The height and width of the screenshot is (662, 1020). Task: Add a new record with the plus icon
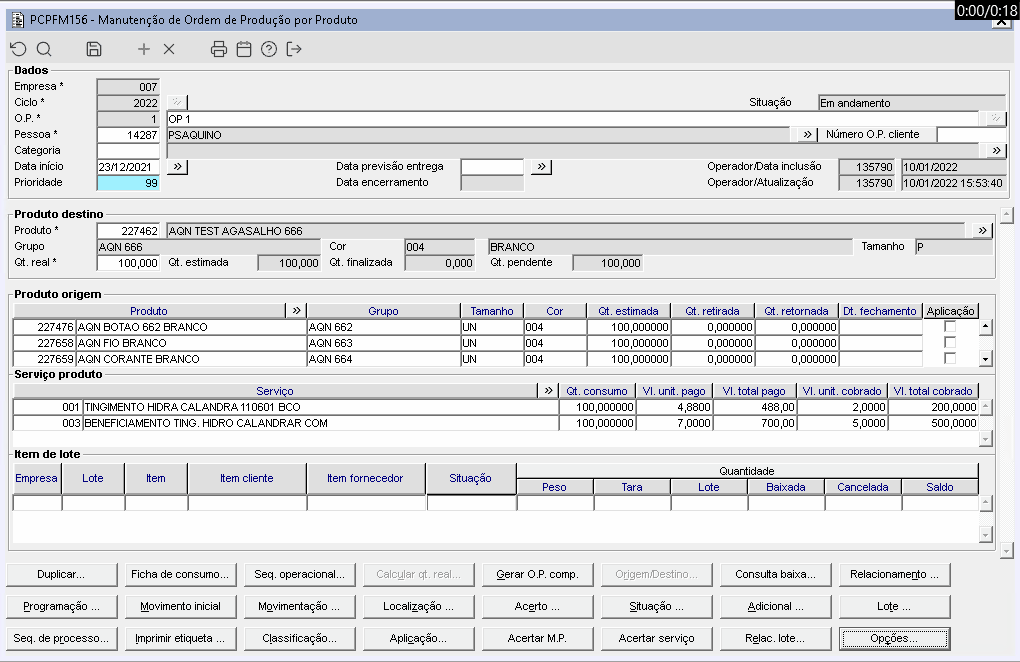144,49
